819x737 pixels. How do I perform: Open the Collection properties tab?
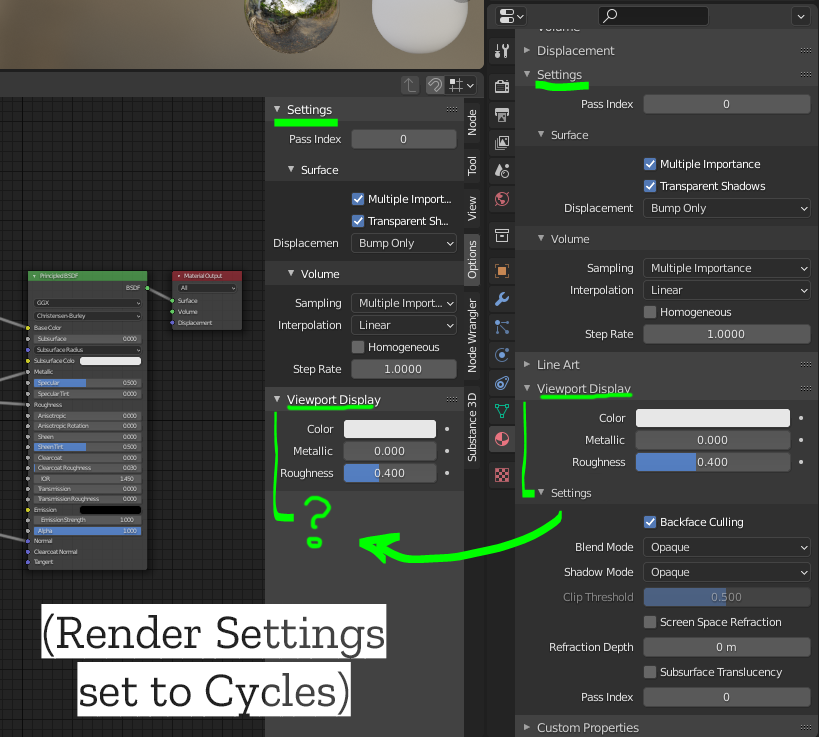(x=502, y=236)
